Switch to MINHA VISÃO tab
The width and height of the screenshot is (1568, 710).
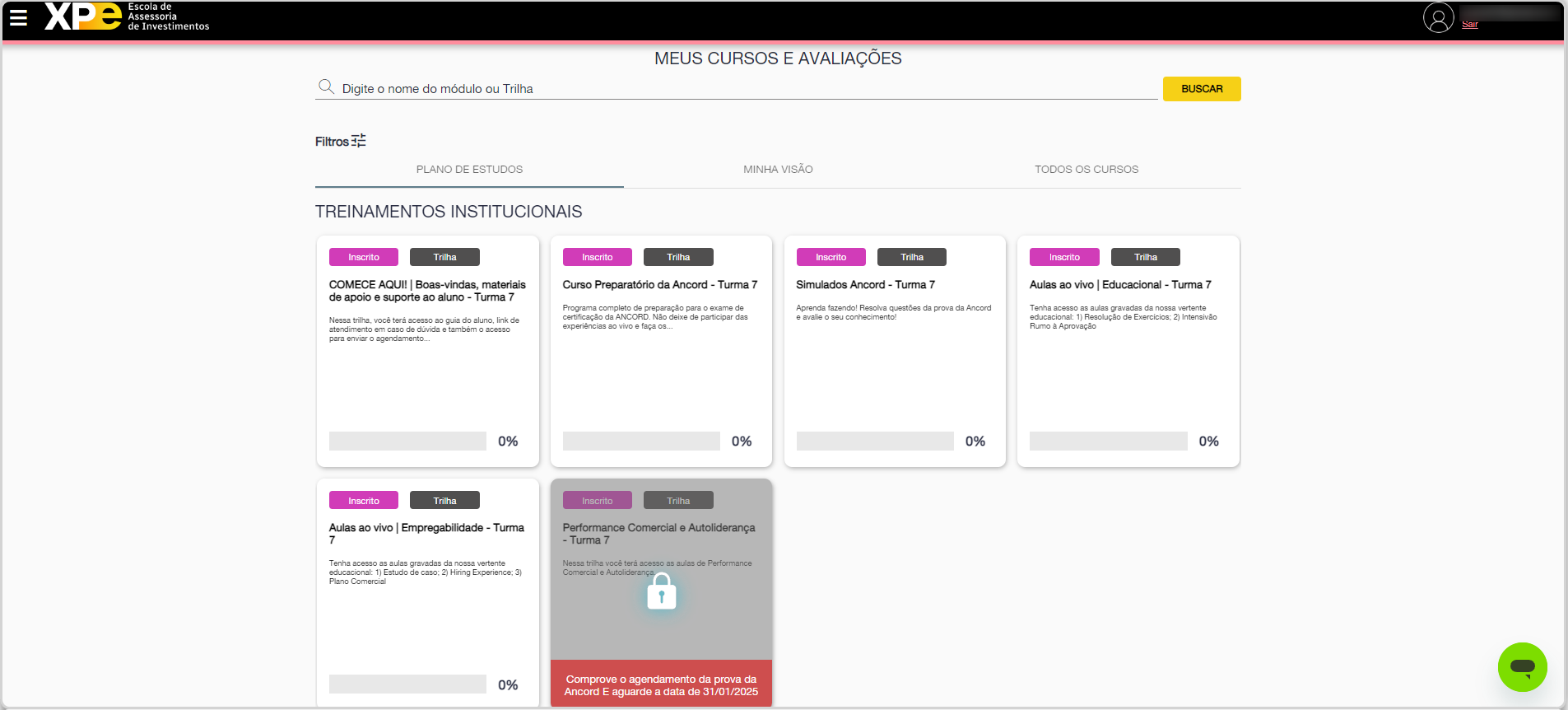coord(778,170)
